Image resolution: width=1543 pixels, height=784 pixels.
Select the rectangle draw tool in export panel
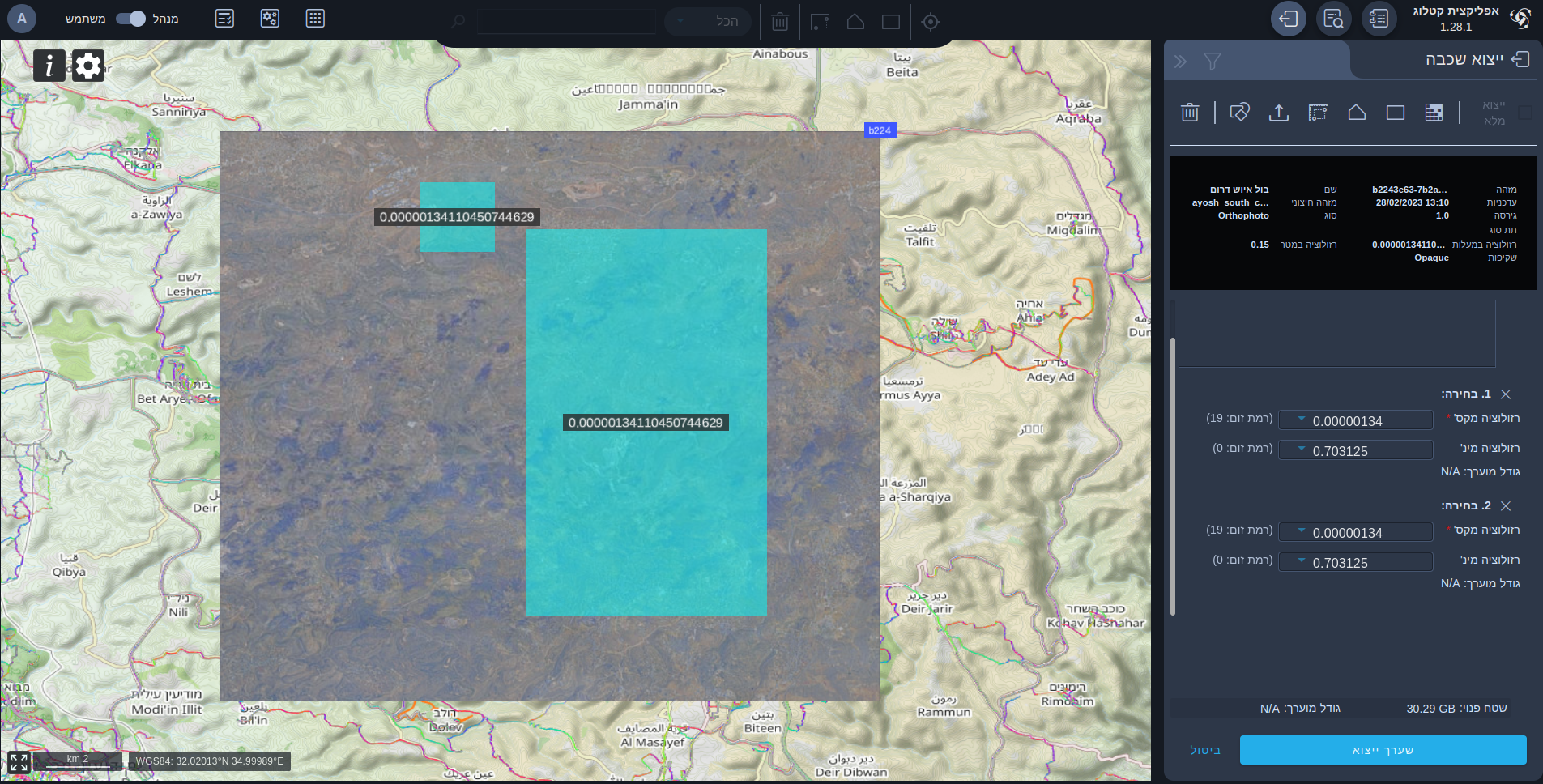point(1395,113)
